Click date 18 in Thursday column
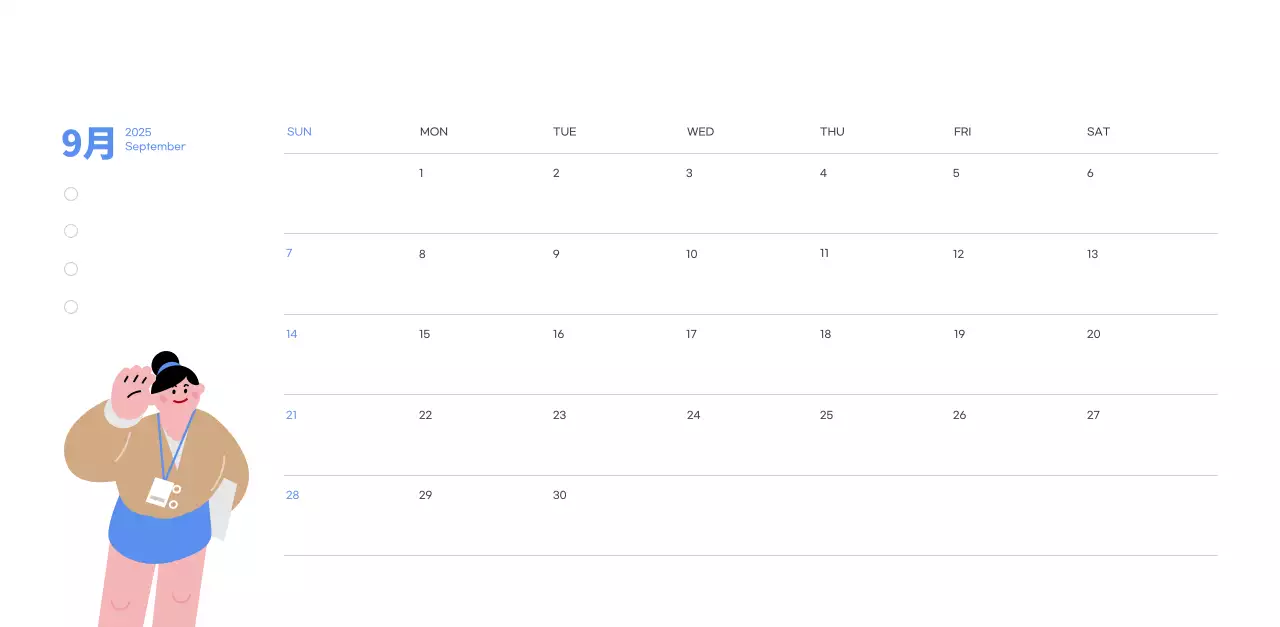 [825, 334]
